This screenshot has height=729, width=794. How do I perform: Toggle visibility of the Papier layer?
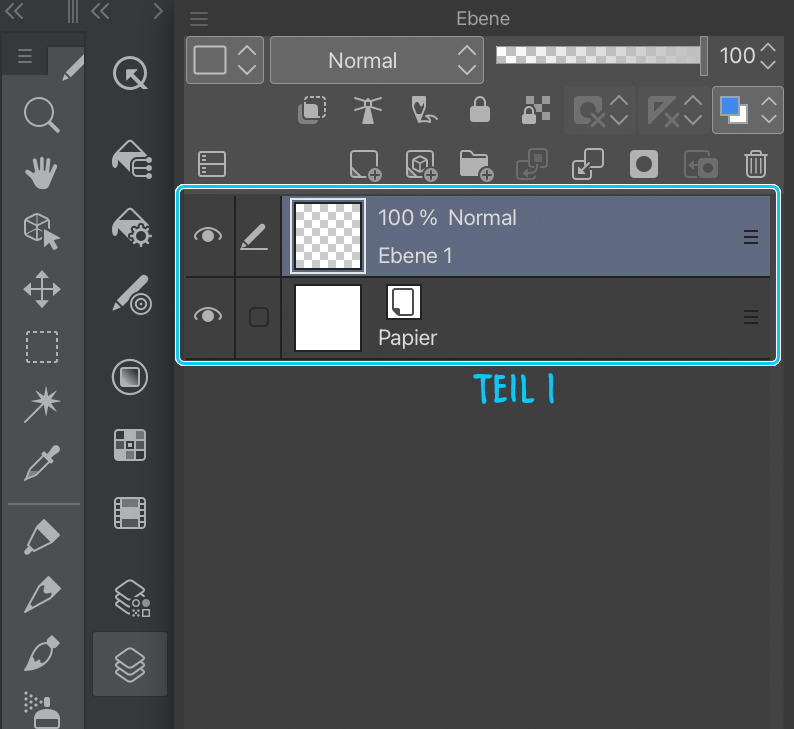(x=207, y=316)
